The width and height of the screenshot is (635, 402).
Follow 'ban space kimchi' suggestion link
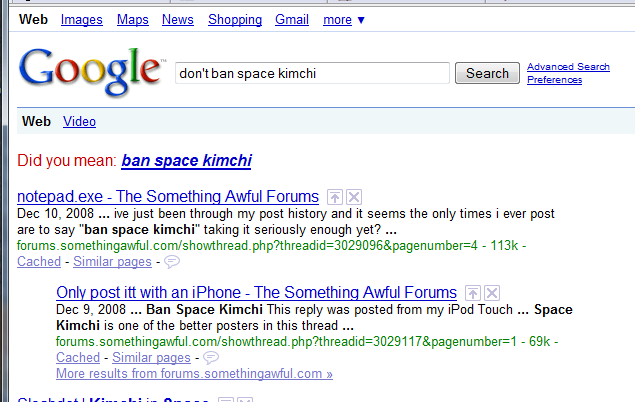pos(186,161)
